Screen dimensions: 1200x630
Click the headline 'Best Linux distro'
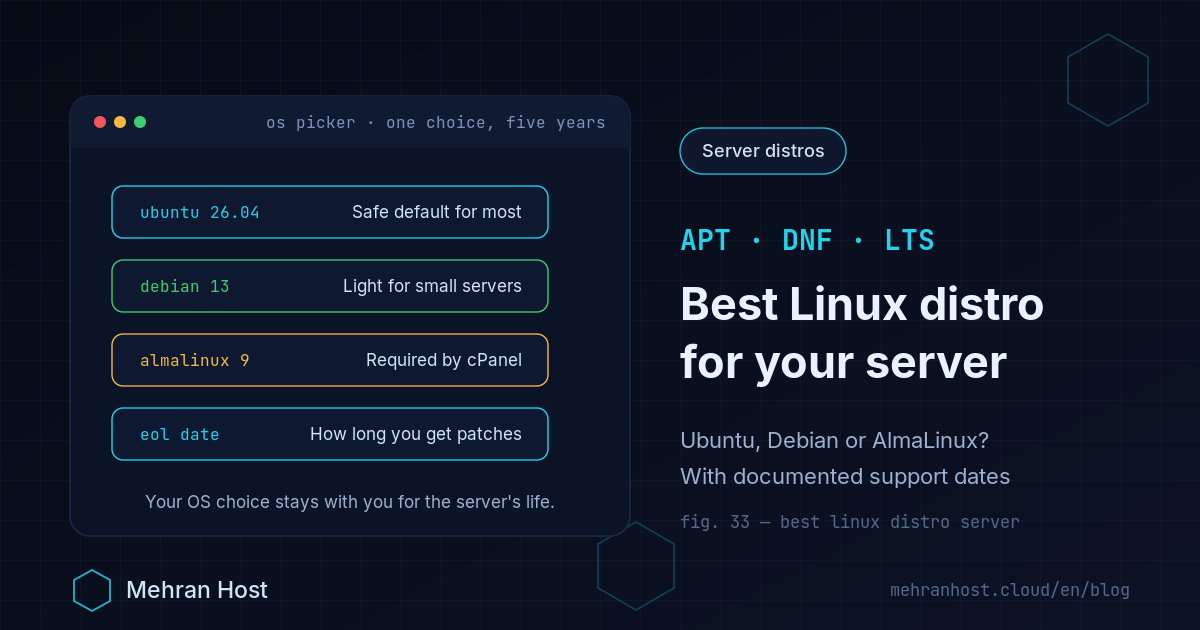pos(862,304)
